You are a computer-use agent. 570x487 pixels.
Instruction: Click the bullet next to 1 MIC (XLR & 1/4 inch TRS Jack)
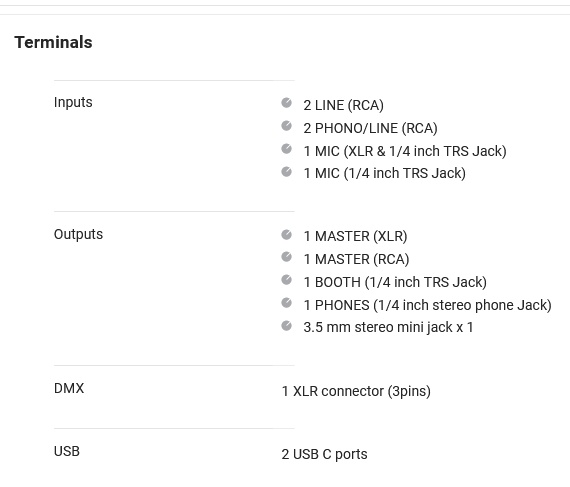(286, 149)
